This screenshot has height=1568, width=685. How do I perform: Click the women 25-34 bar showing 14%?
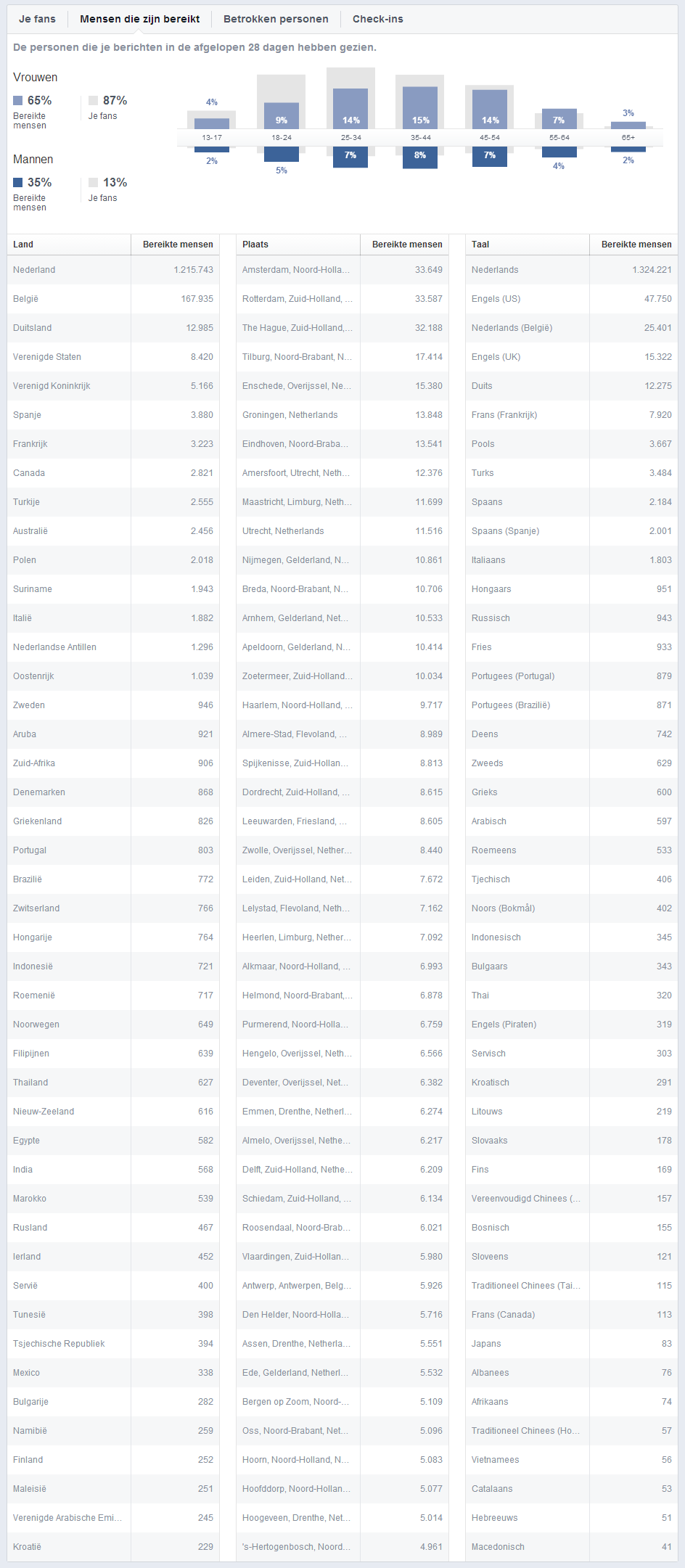tap(350, 109)
